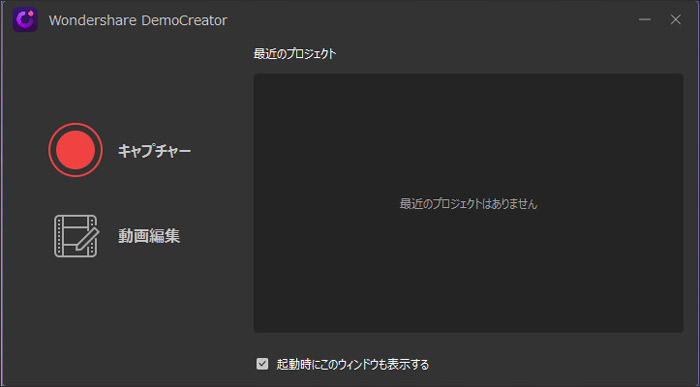700x387 pixels.
Task: Click the Wondershare DemoCreator logo icon
Action: click(x=25, y=20)
